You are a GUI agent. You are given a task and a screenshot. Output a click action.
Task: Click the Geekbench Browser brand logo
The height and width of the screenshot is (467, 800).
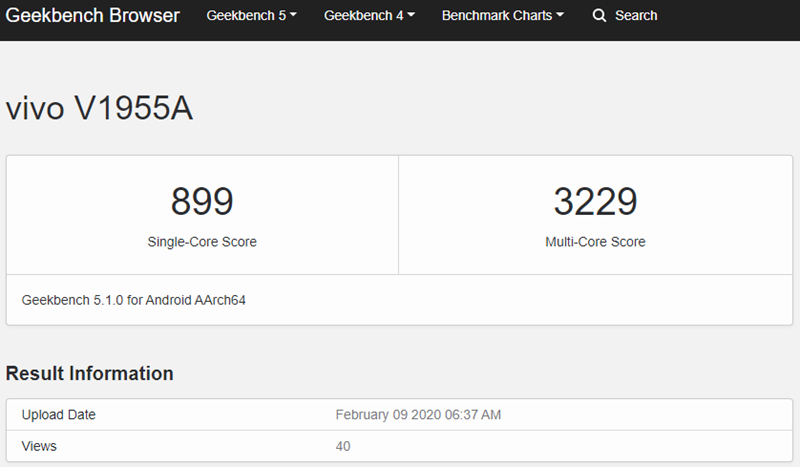93,16
